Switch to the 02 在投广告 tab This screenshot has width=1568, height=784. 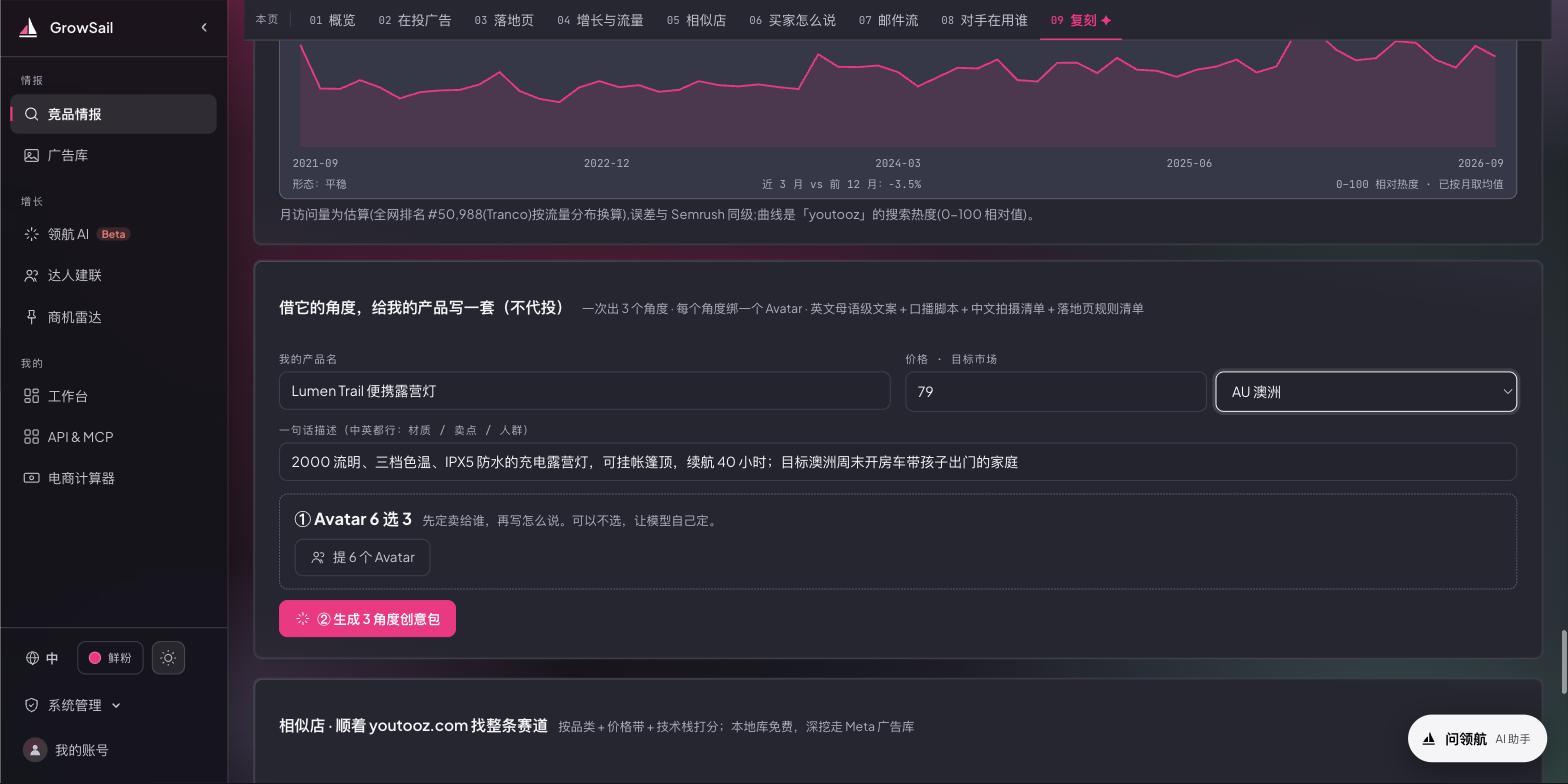pos(415,20)
